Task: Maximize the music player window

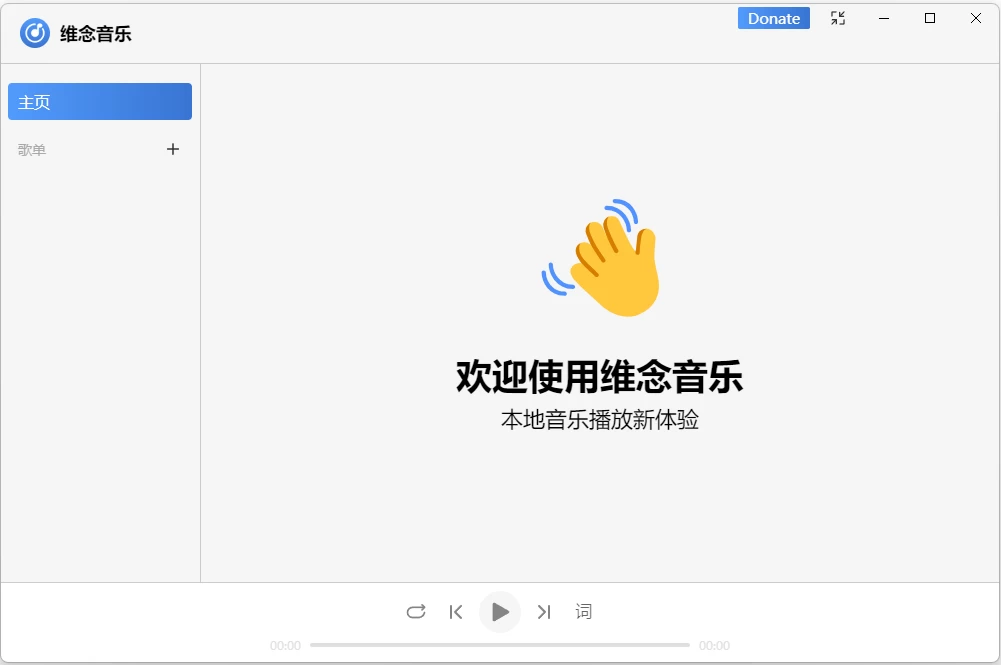Action: 930,18
